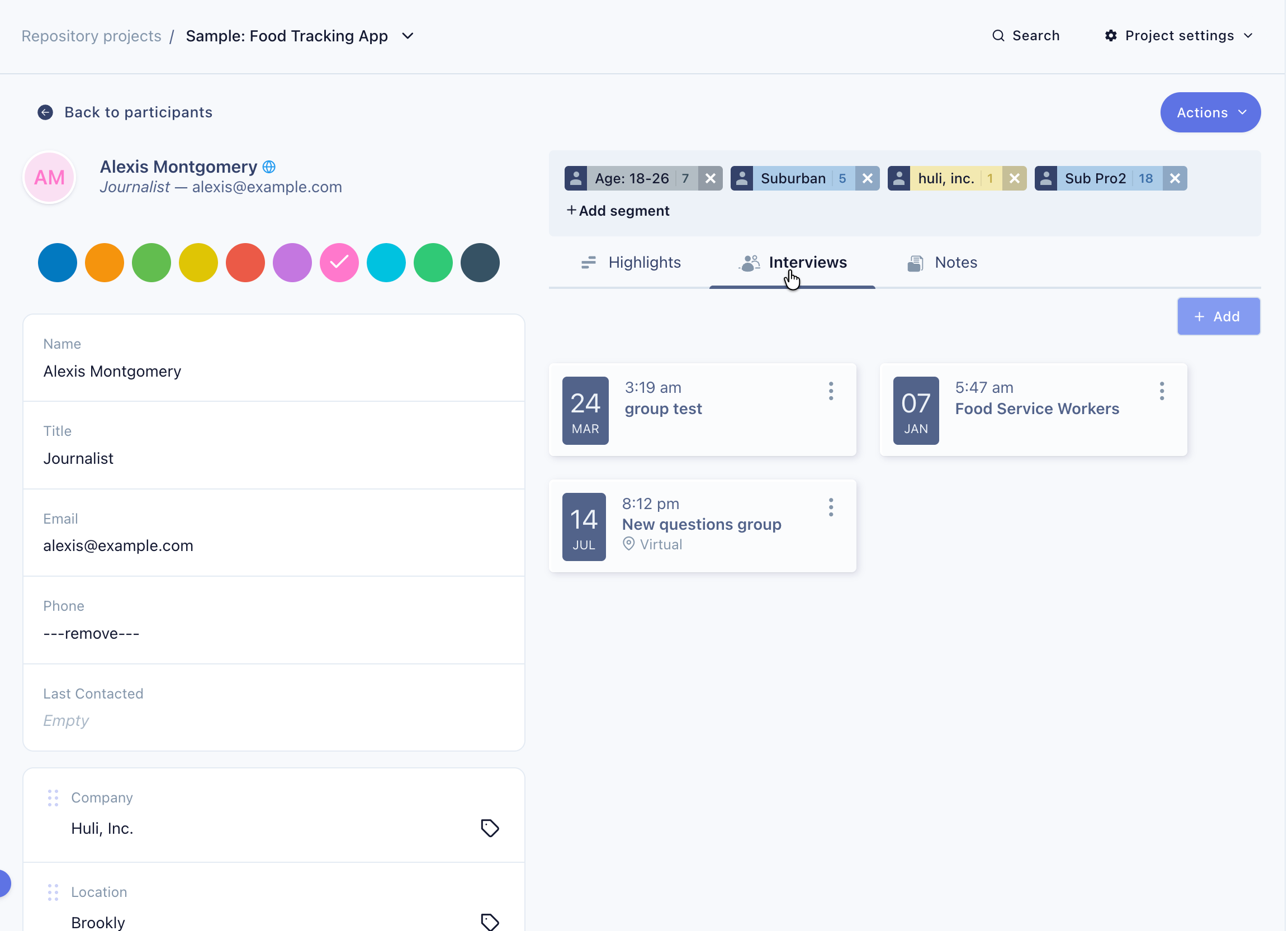Remove the Age: 18-26 segment
1288x931 pixels.
pyautogui.click(x=711, y=179)
